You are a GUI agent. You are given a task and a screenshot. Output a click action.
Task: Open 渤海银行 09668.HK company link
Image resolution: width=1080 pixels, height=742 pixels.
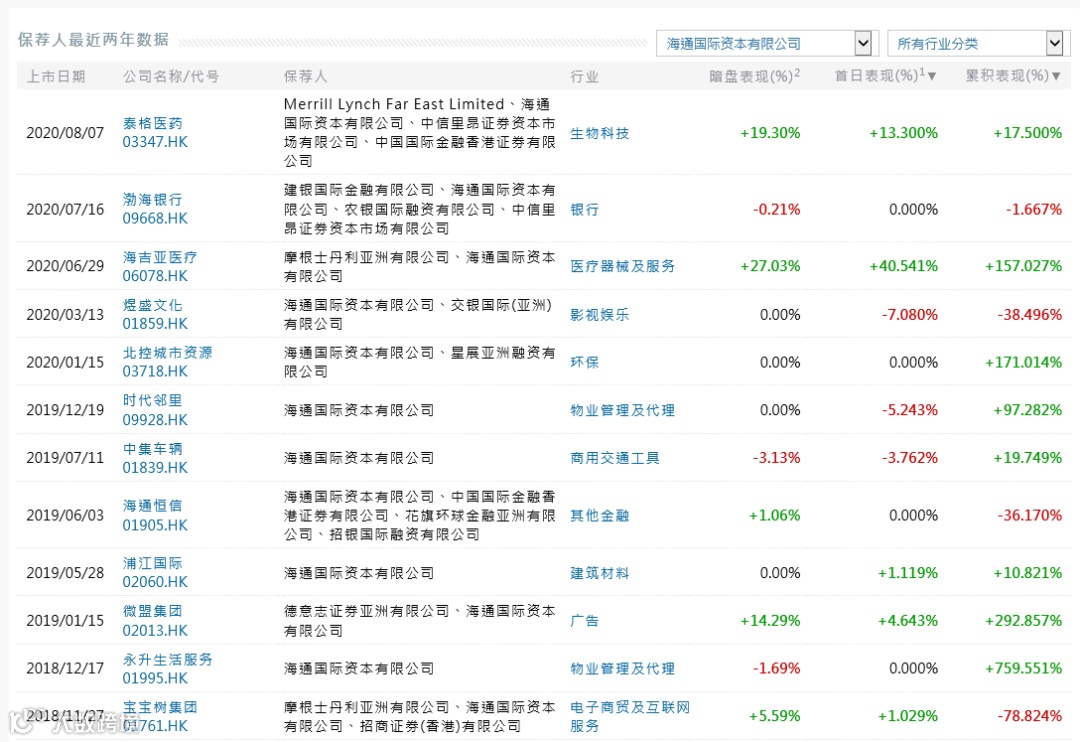point(155,209)
